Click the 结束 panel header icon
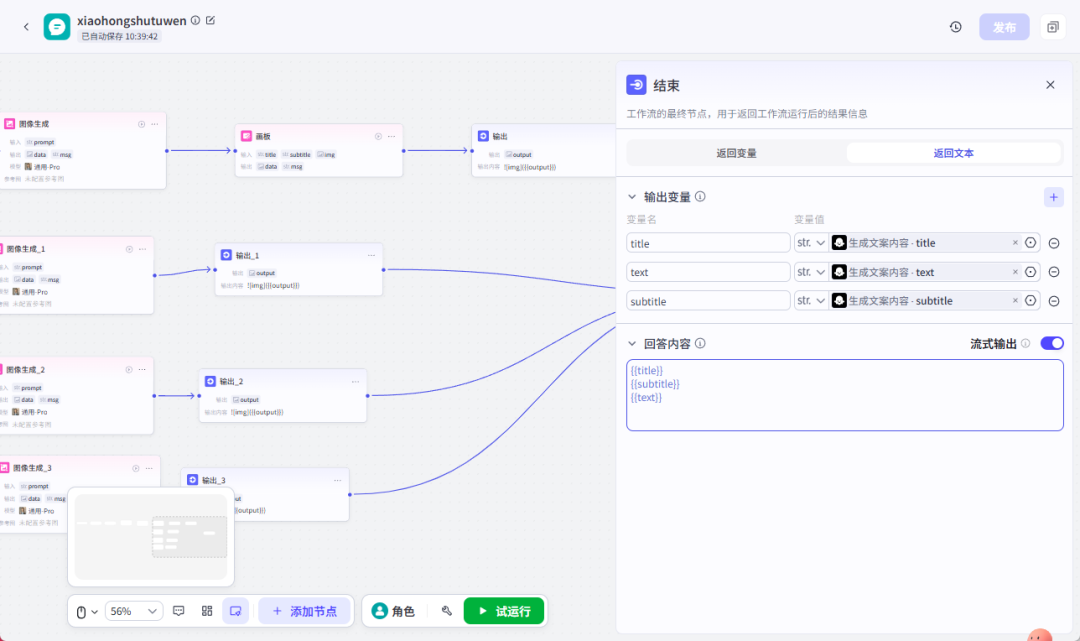This screenshot has width=1080, height=641. (636, 85)
